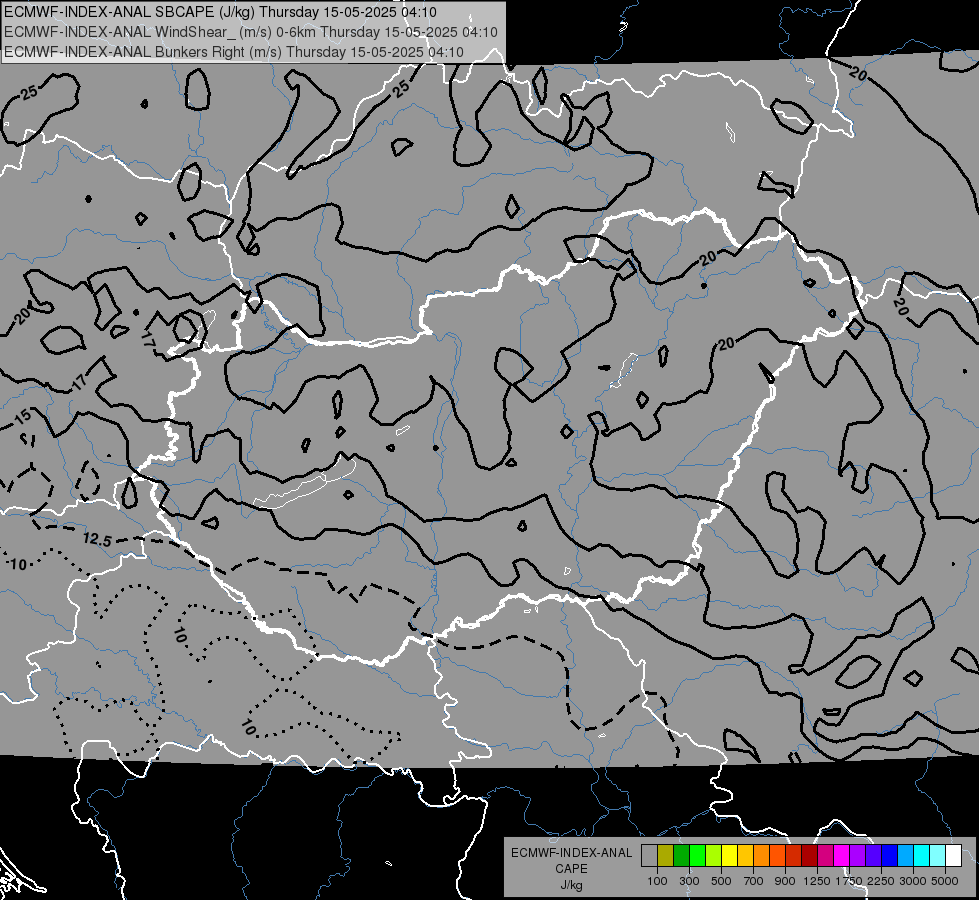Click the legend title ECMWF-INDEX-ANAL

(571, 853)
